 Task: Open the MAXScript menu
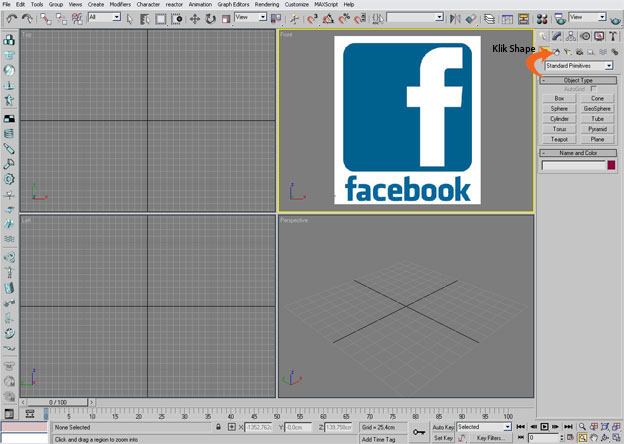pos(326,4)
